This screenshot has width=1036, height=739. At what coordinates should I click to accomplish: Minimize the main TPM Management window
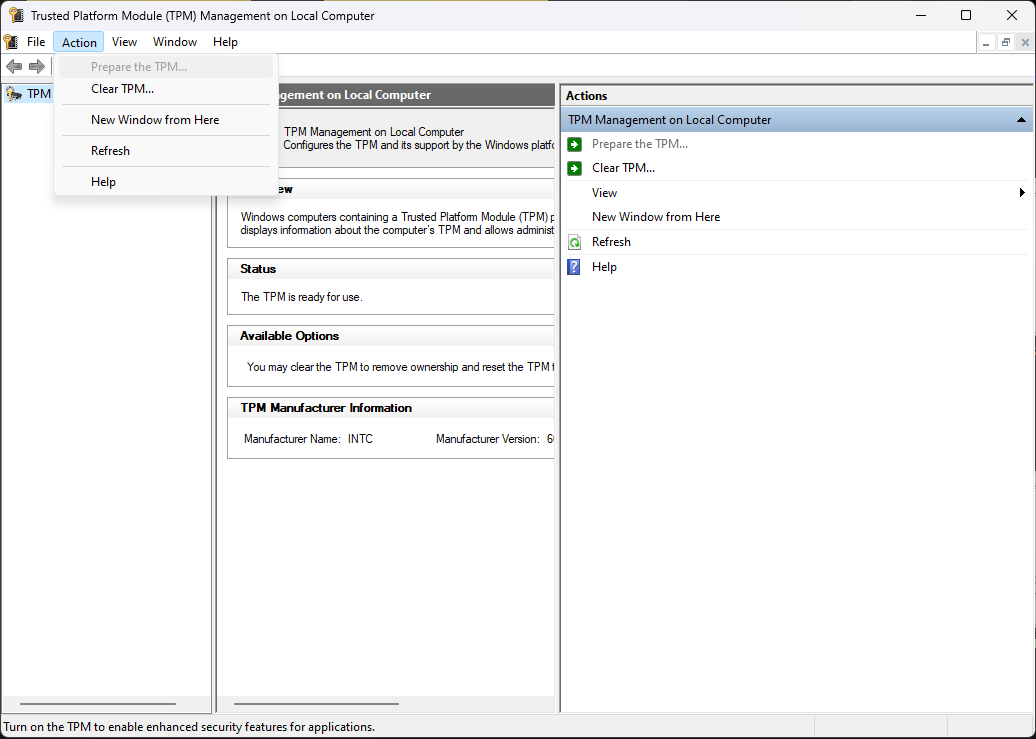pyautogui.click(x=920, y=15)
